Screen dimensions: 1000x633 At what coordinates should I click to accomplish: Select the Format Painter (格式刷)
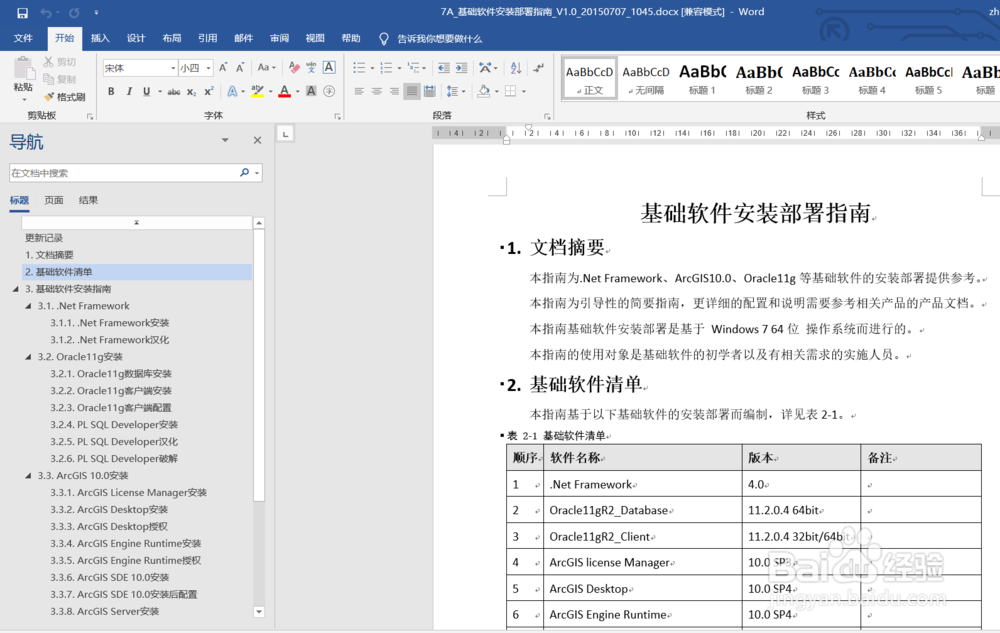point(64,97)
